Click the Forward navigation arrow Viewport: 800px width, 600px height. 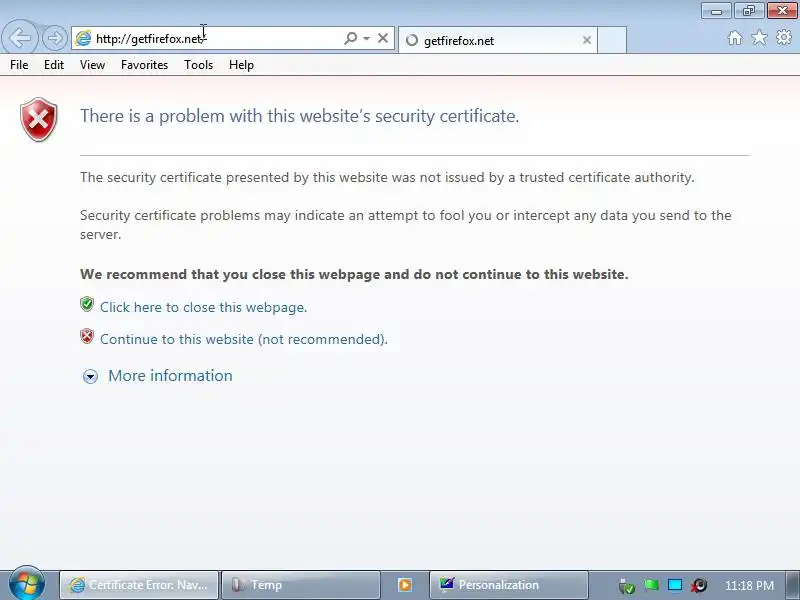point(54,38)
